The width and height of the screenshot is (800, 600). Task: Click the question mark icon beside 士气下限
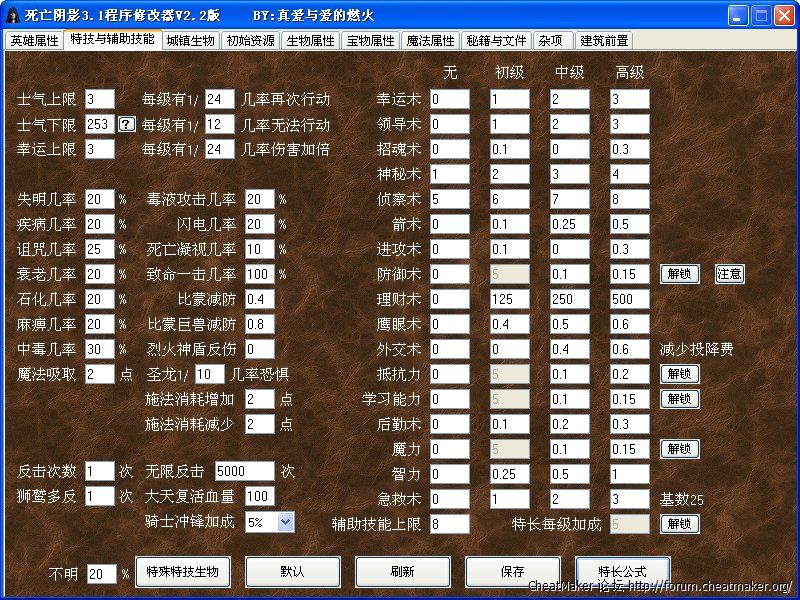point(127,124)
